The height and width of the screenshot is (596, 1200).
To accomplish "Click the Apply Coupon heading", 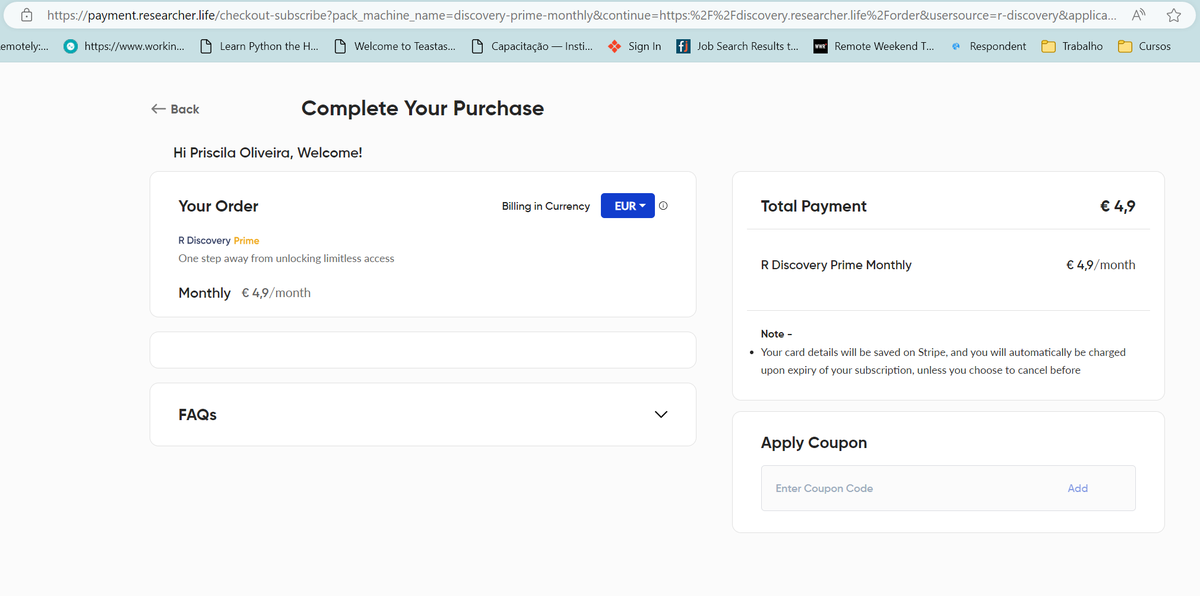I will (x=814, y=443).
